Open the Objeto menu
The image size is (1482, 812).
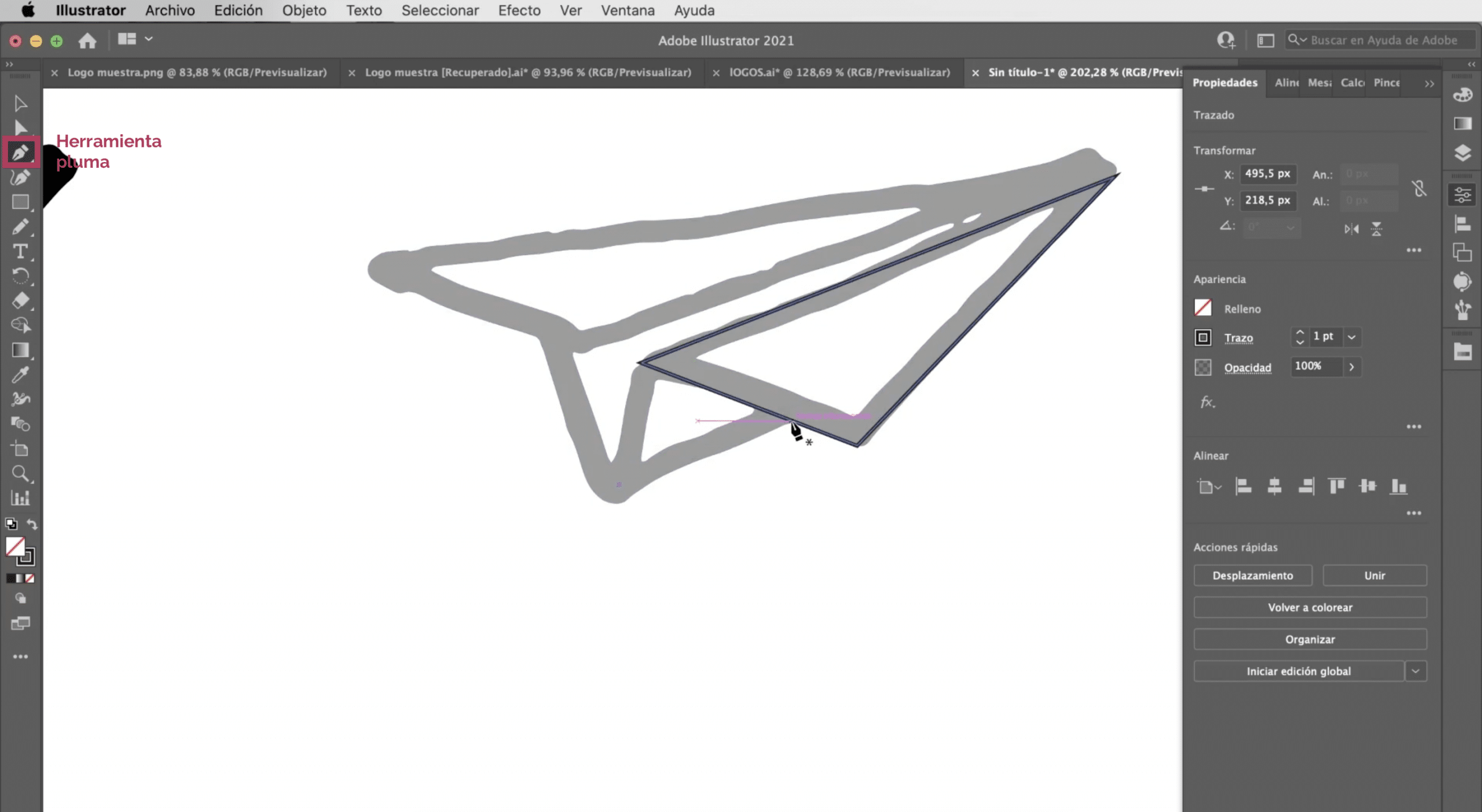[x=304, y=10]
